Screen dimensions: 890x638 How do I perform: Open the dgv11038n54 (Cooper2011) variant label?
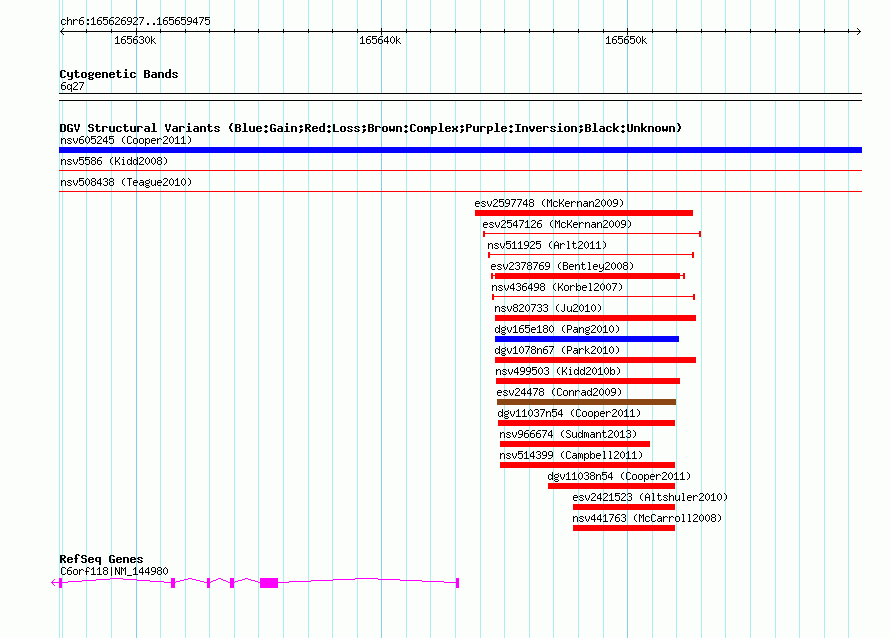tap(619, 476)
